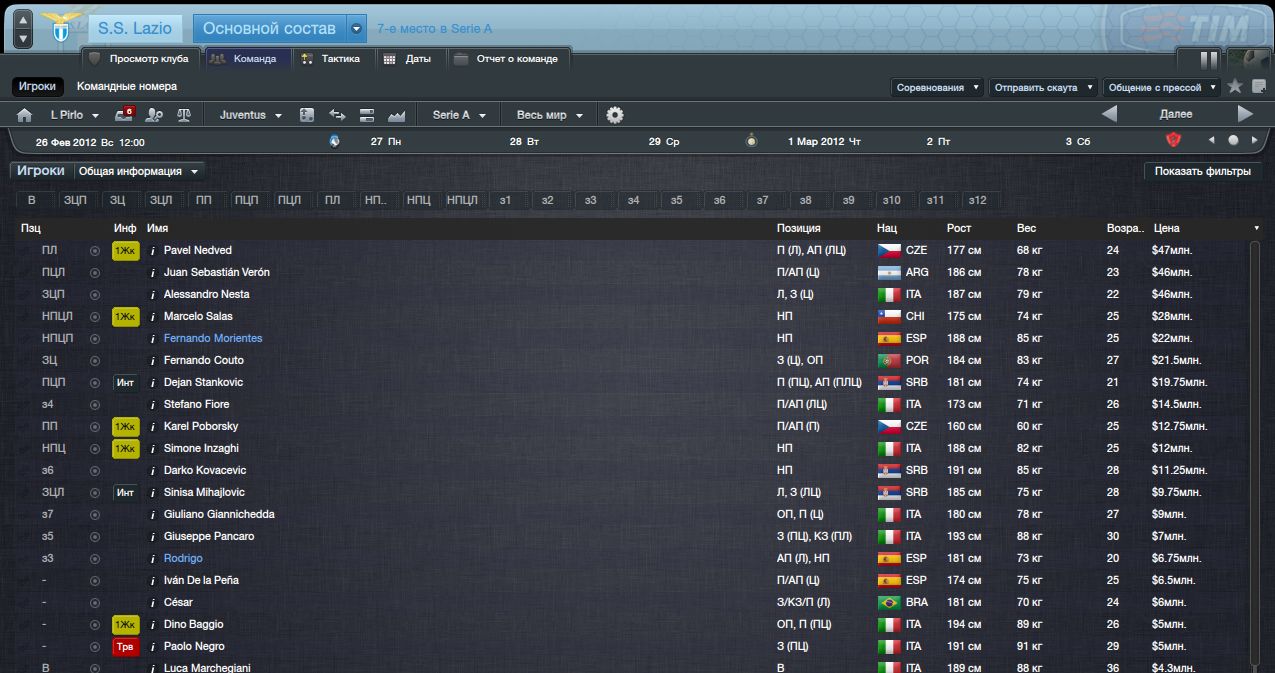The height and width of the screenshot is (673, 1275).
Task: Toggle the selection circle for Pavel Nedved
Action: [x=95, y=250]
